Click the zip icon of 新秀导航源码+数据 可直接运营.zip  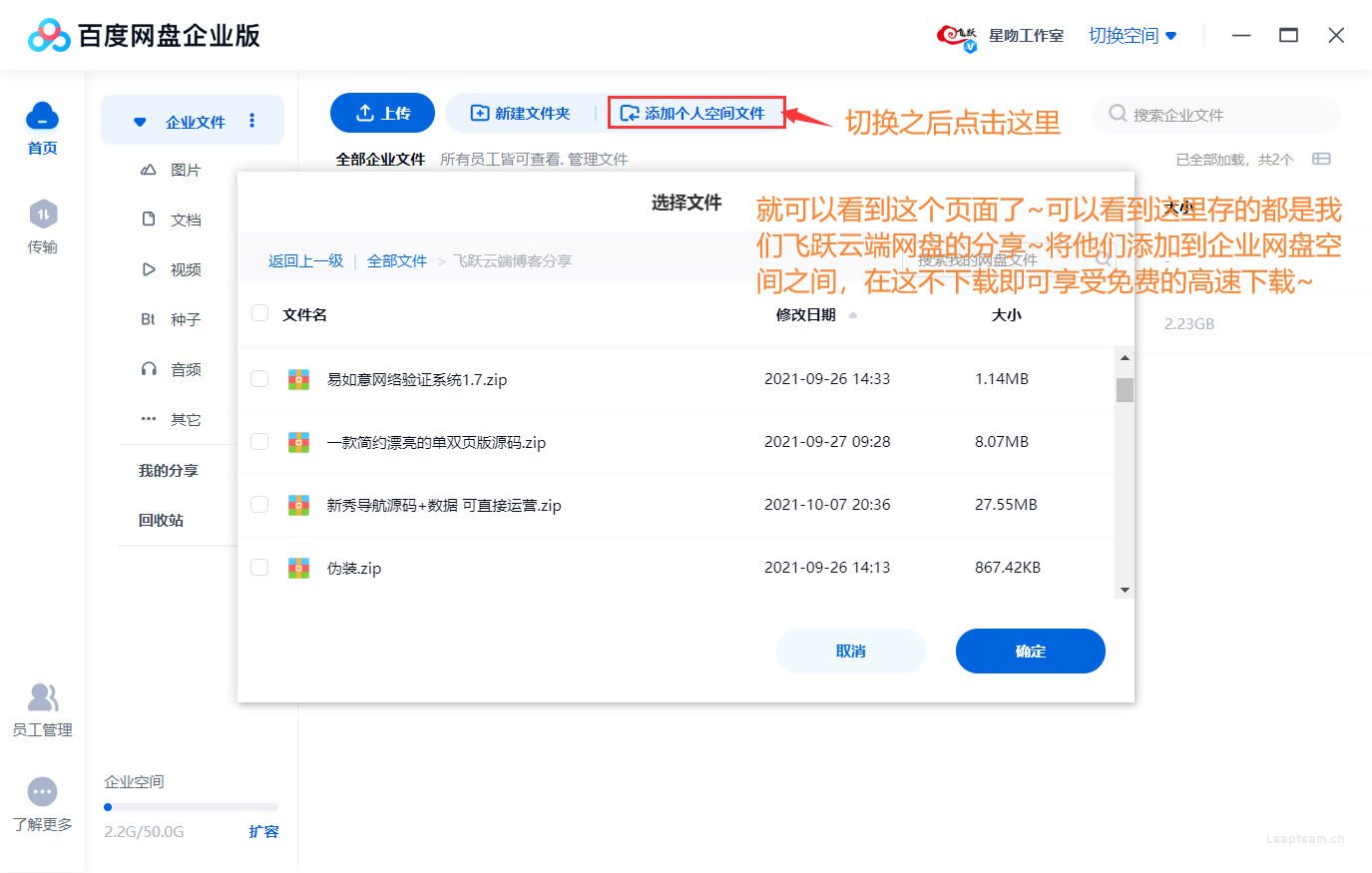coord(298,505)
